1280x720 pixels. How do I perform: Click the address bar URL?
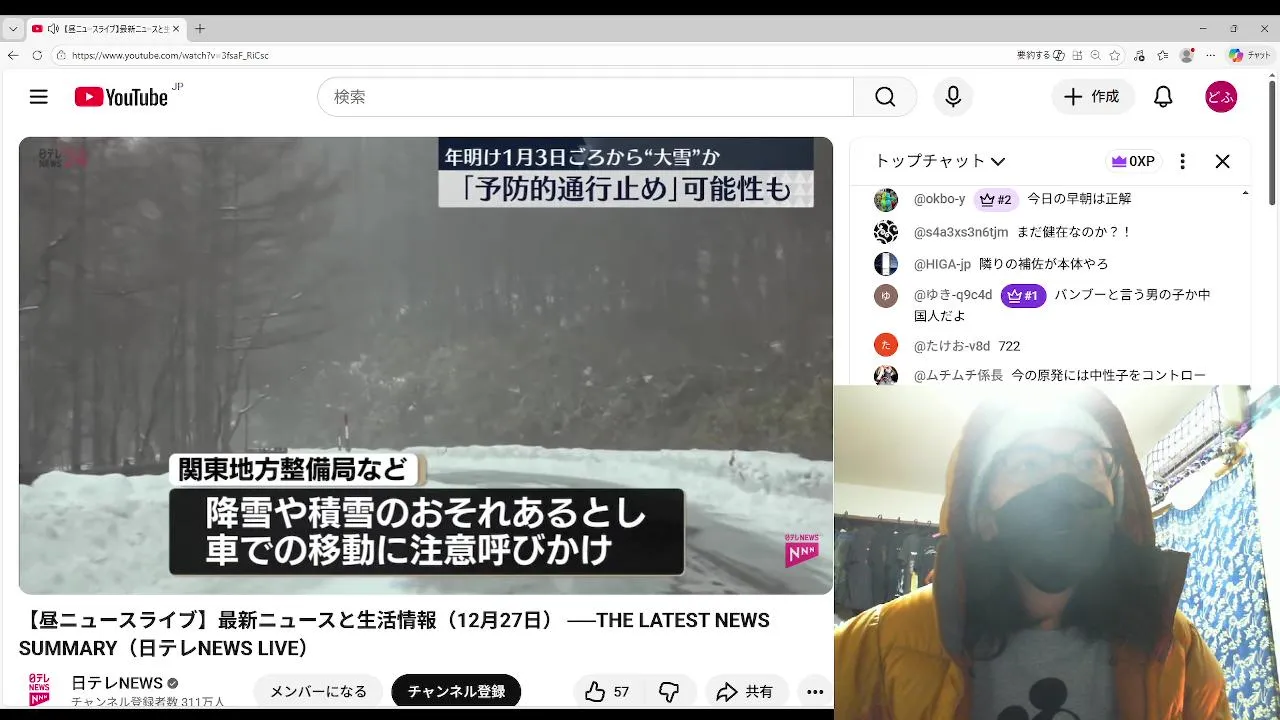[x=170, y=56]
